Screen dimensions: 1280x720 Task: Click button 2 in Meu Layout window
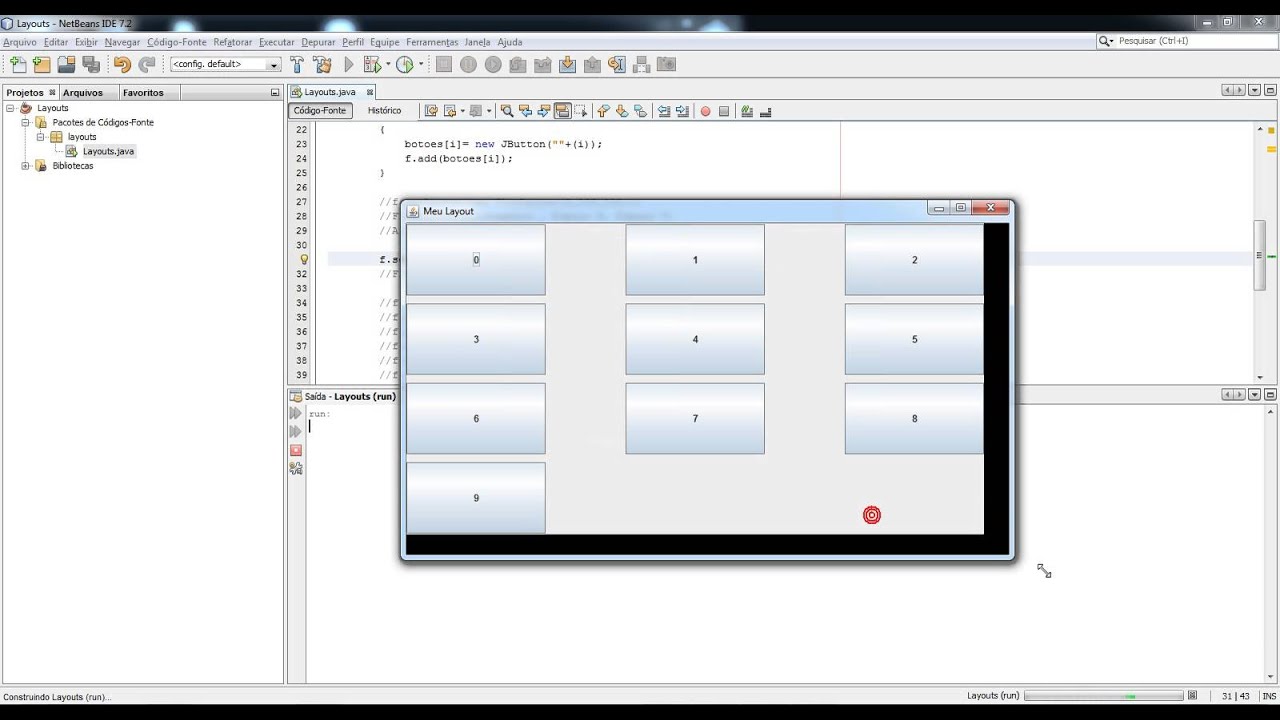(x=914, y=260)
